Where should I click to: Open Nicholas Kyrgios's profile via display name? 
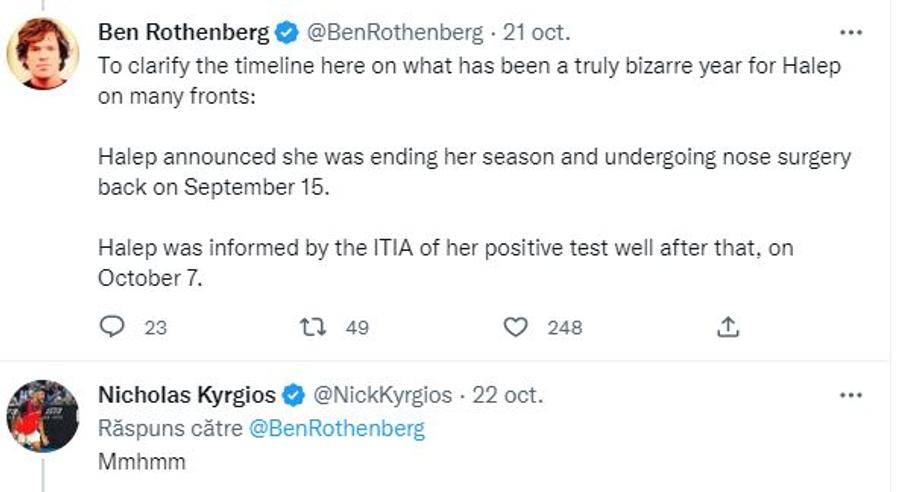point(187,395)
